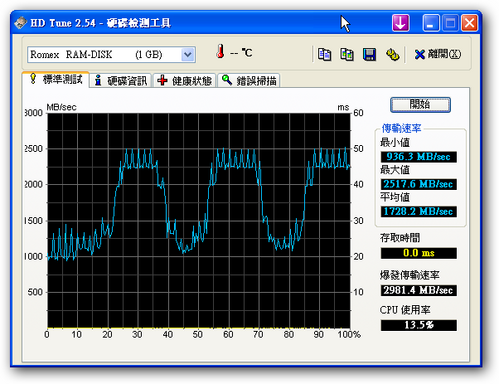The width and height of the screenshot is (499, 384).
Task: Open the 健康狀態 tab
Action: 185,81
